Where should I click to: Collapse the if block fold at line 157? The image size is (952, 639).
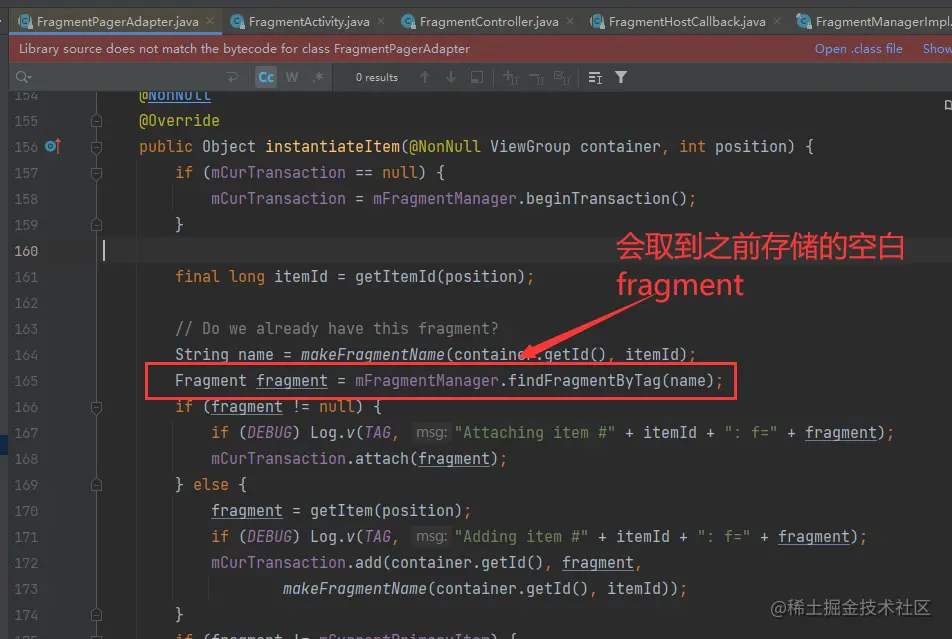tap(96, 173)
